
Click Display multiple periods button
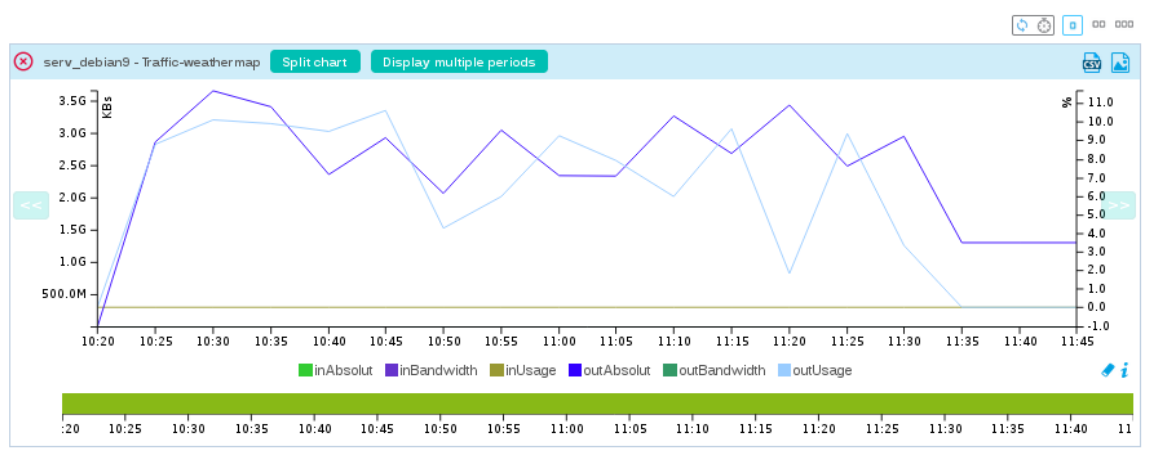[459, 62]
